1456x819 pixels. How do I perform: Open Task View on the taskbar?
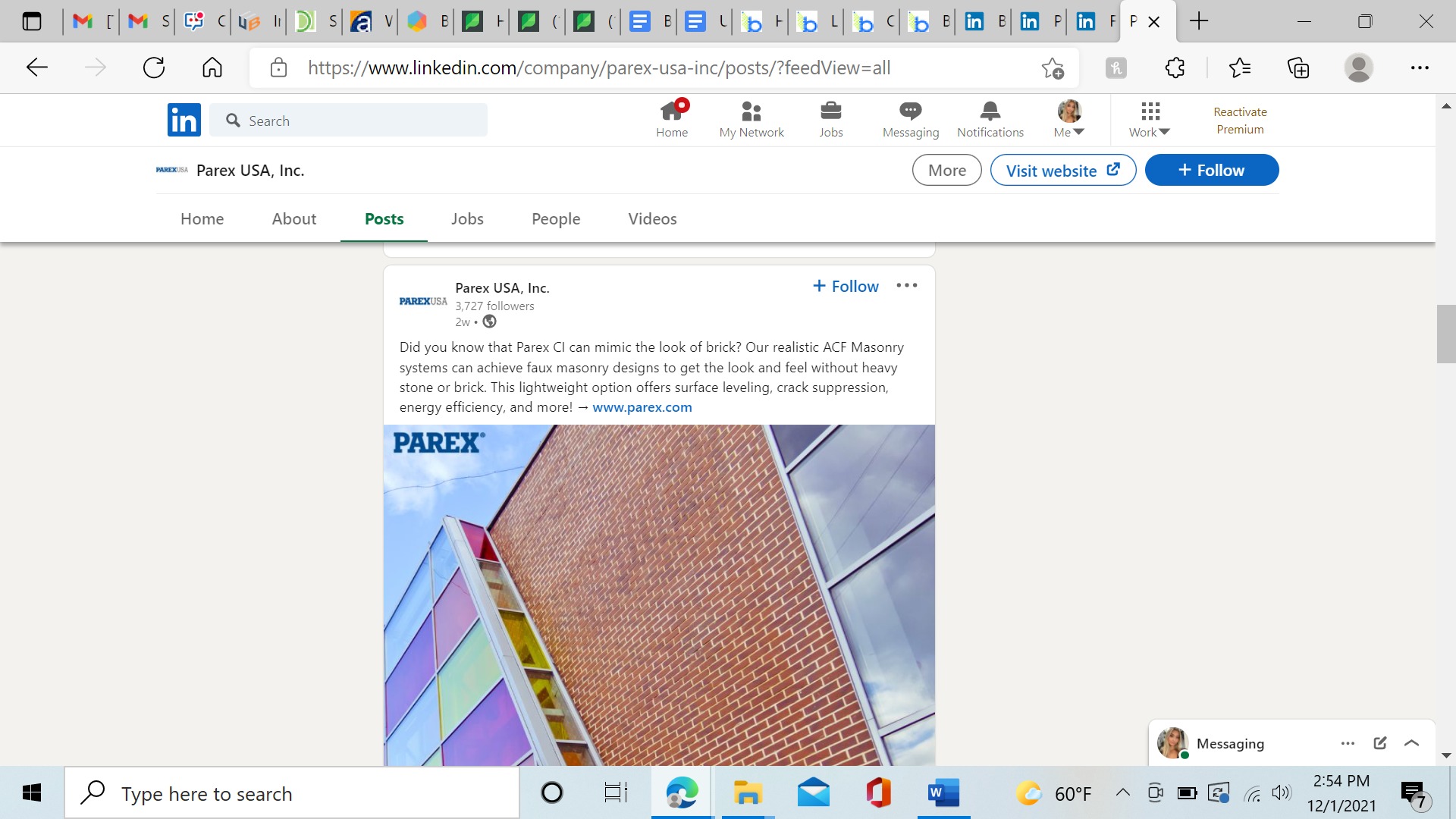616,793
